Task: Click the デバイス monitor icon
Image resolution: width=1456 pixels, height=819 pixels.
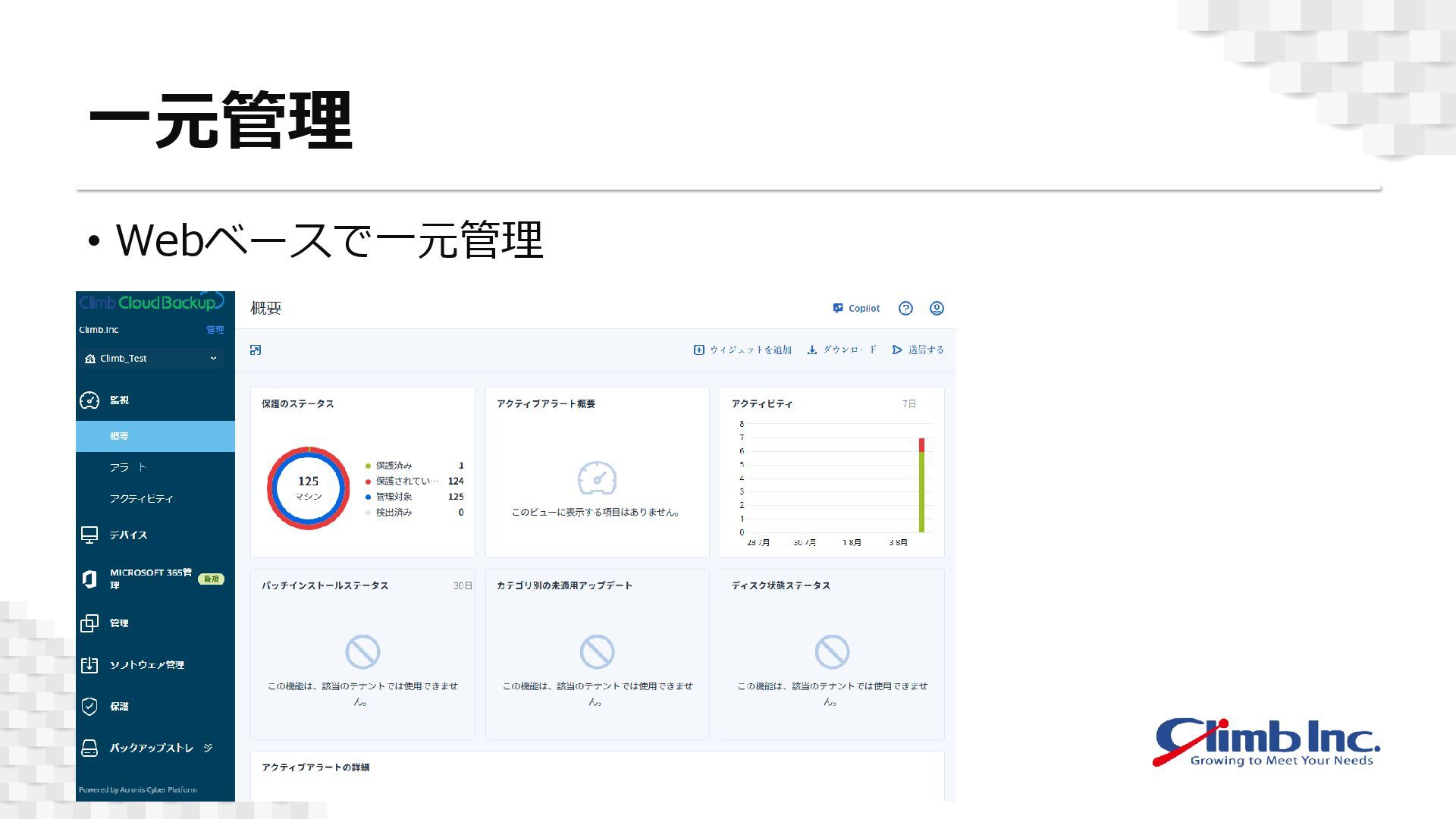Action: pyautogui.click(x=89, y=535)
